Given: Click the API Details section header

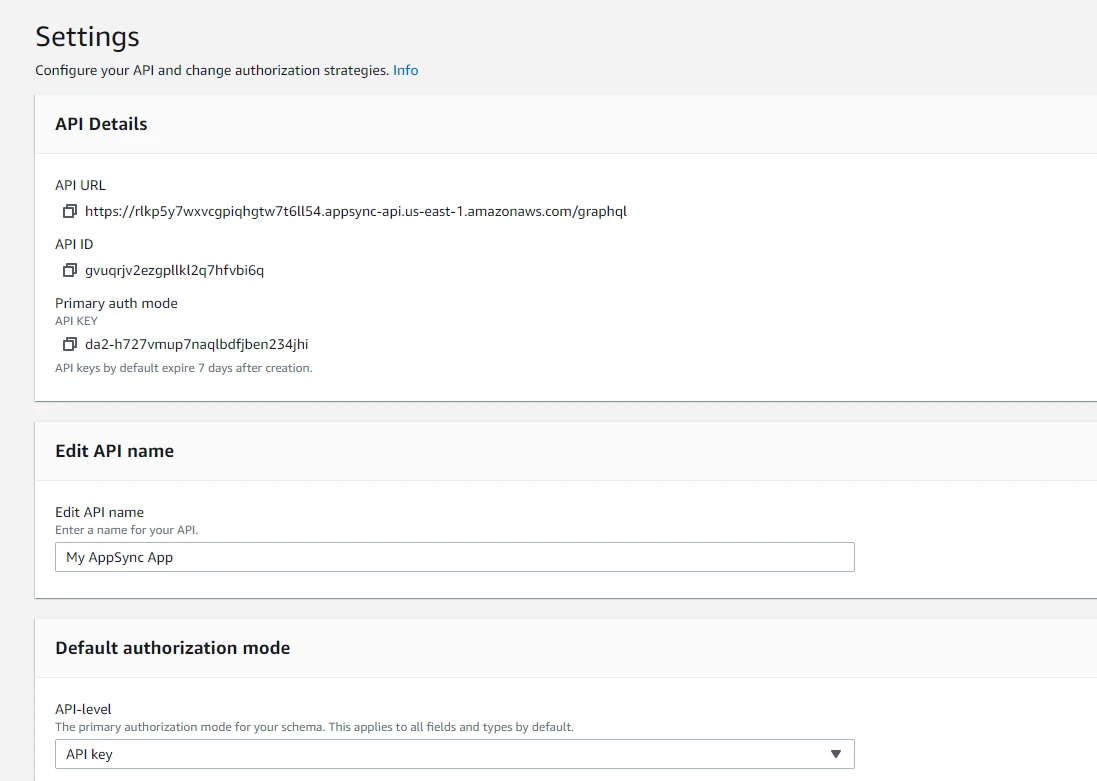Looking at the screenshot, I should coord(101,124).
